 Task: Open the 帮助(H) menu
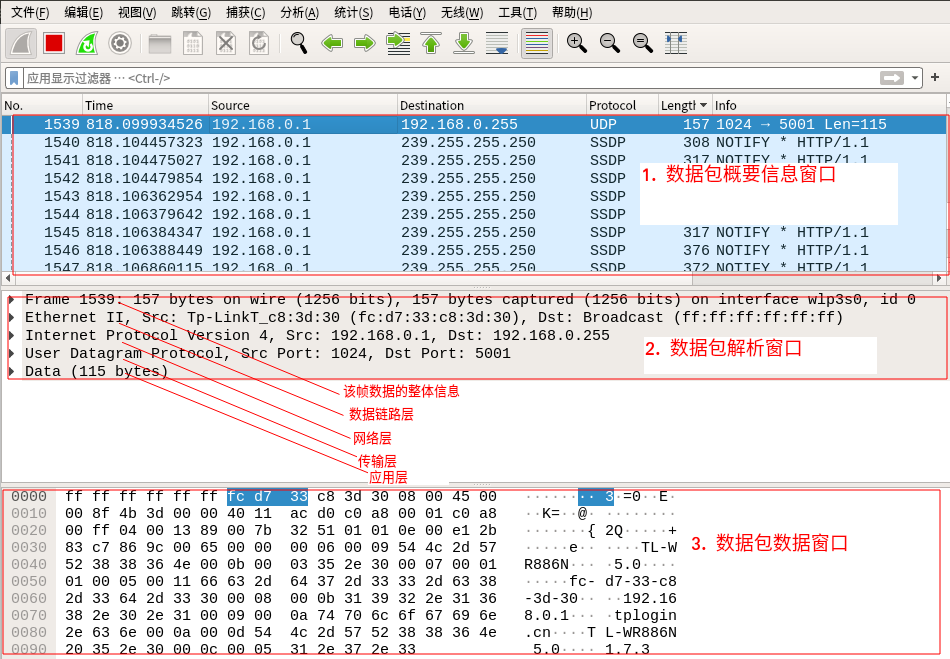(572, 13)
